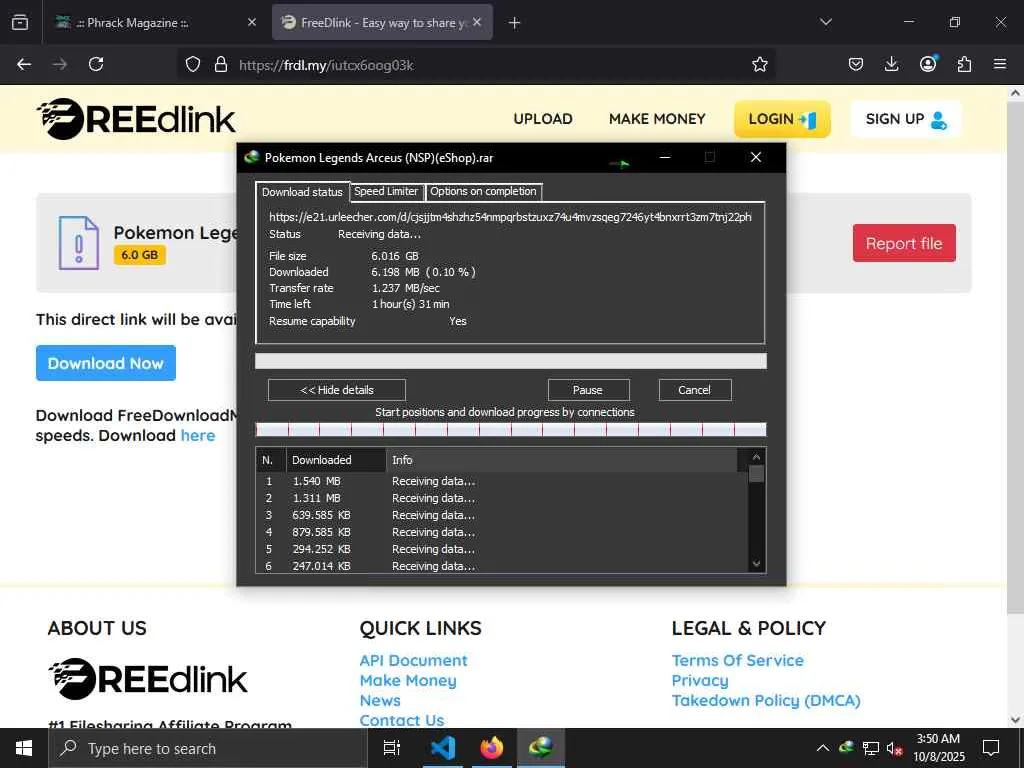Click connections list scroll down arrow
Viewport: 1024px width, 768px height.
[x=756, y=564]
